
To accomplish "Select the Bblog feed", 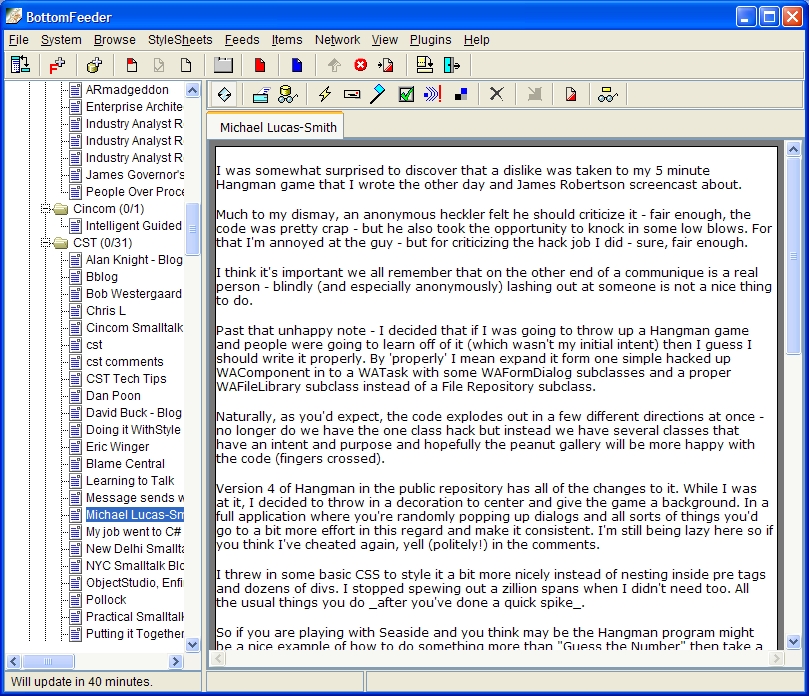I will point(102,277).
